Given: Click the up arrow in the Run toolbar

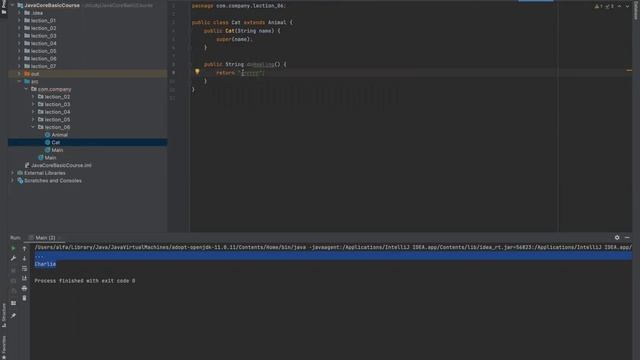Looking at the screenshot, I should (x=24, y=248).
